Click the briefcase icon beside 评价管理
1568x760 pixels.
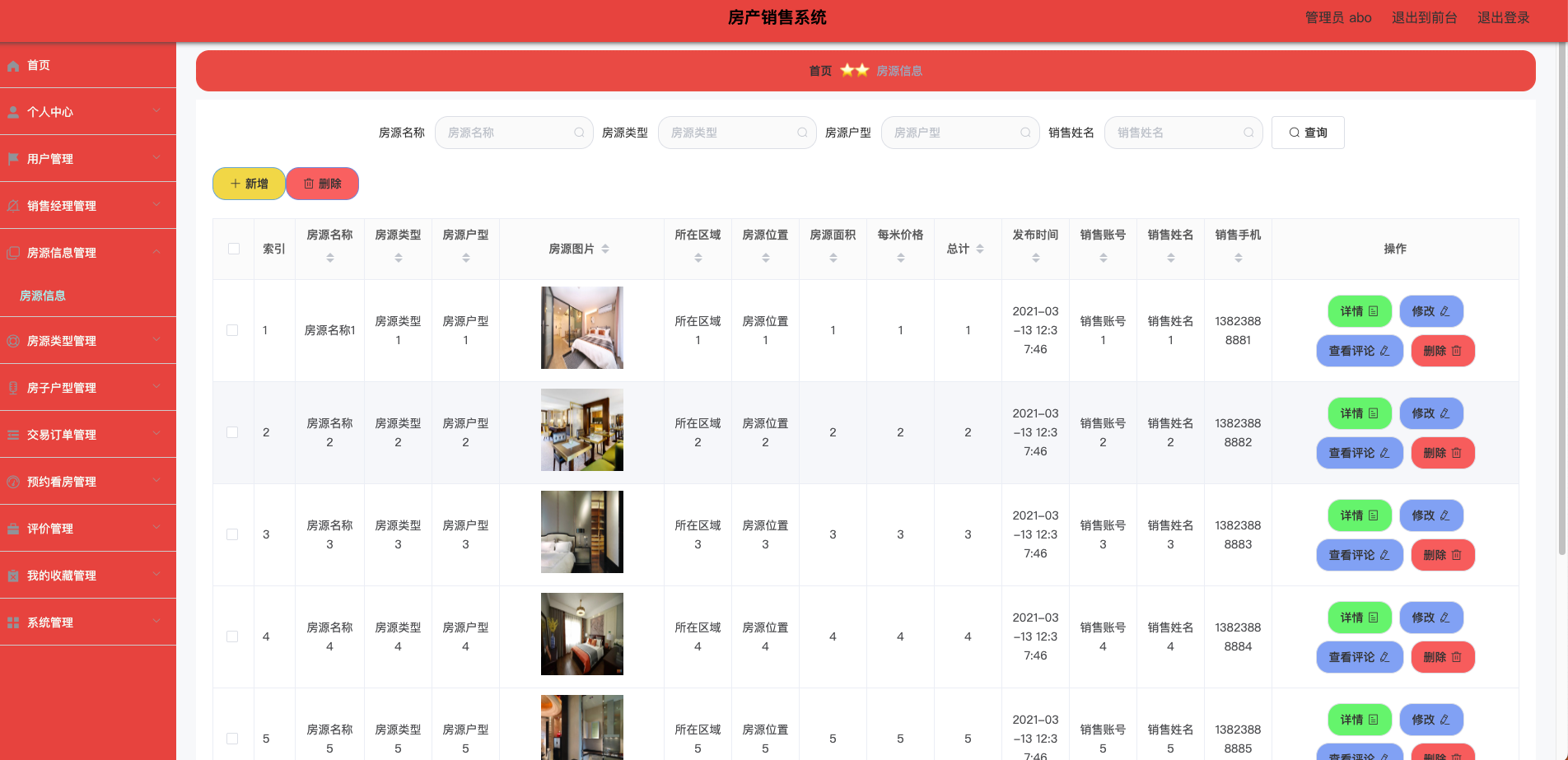click(x=13, y=529)
